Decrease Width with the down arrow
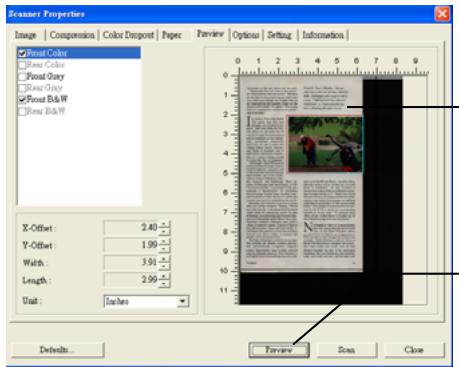The height and width of the screenshot is (367, 459). (x=164, y=266)
